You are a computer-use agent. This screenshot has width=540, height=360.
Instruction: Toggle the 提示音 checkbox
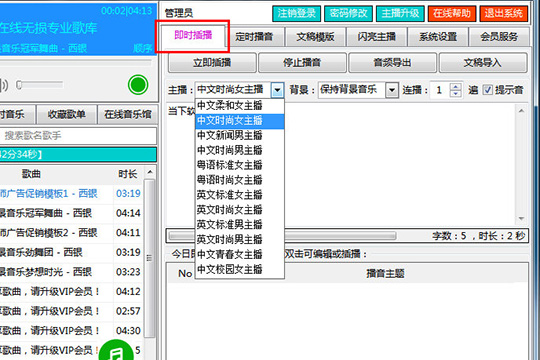(488, 90)
